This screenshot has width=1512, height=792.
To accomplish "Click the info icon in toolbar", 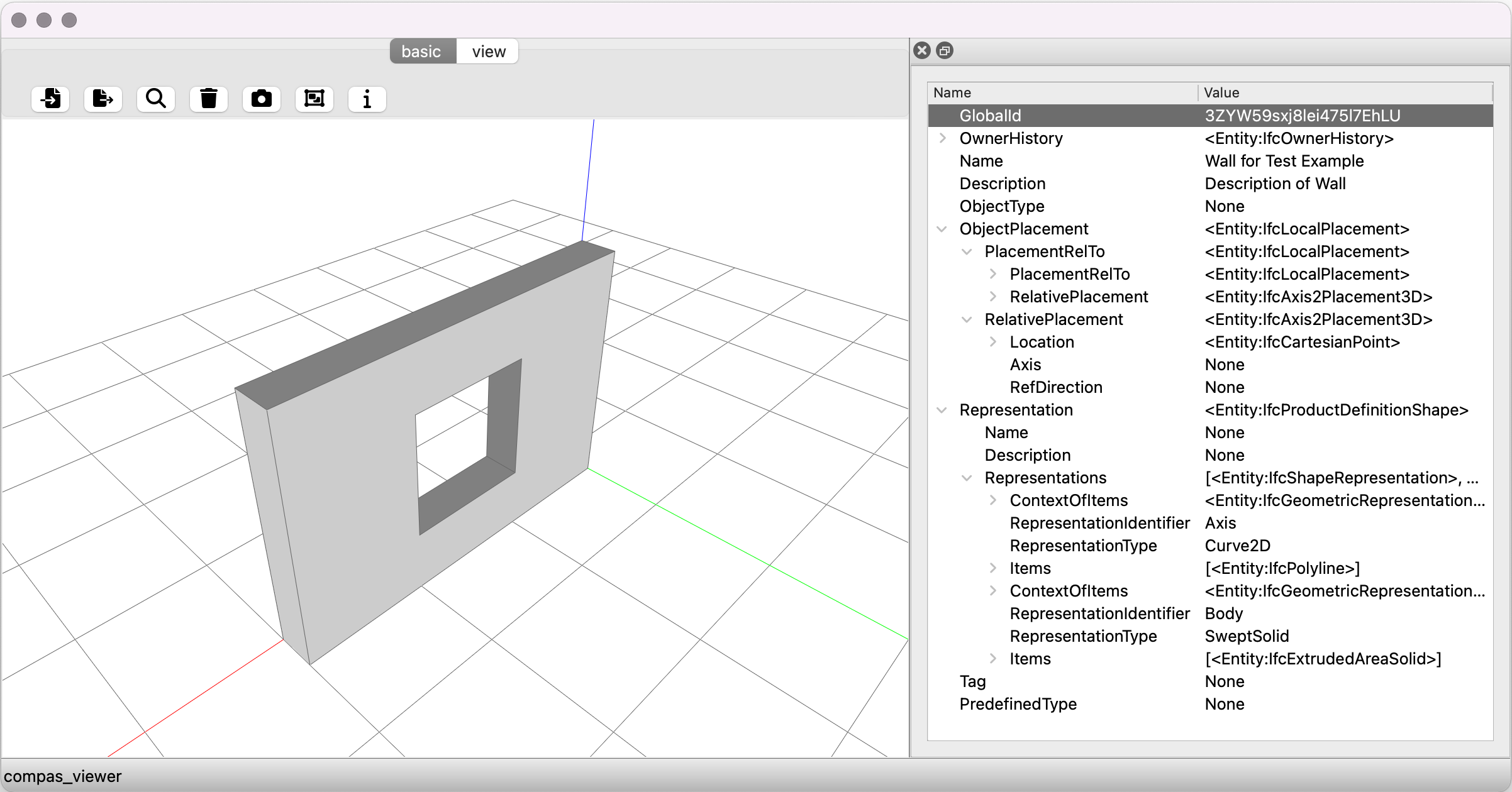I will tap(367, 99).
